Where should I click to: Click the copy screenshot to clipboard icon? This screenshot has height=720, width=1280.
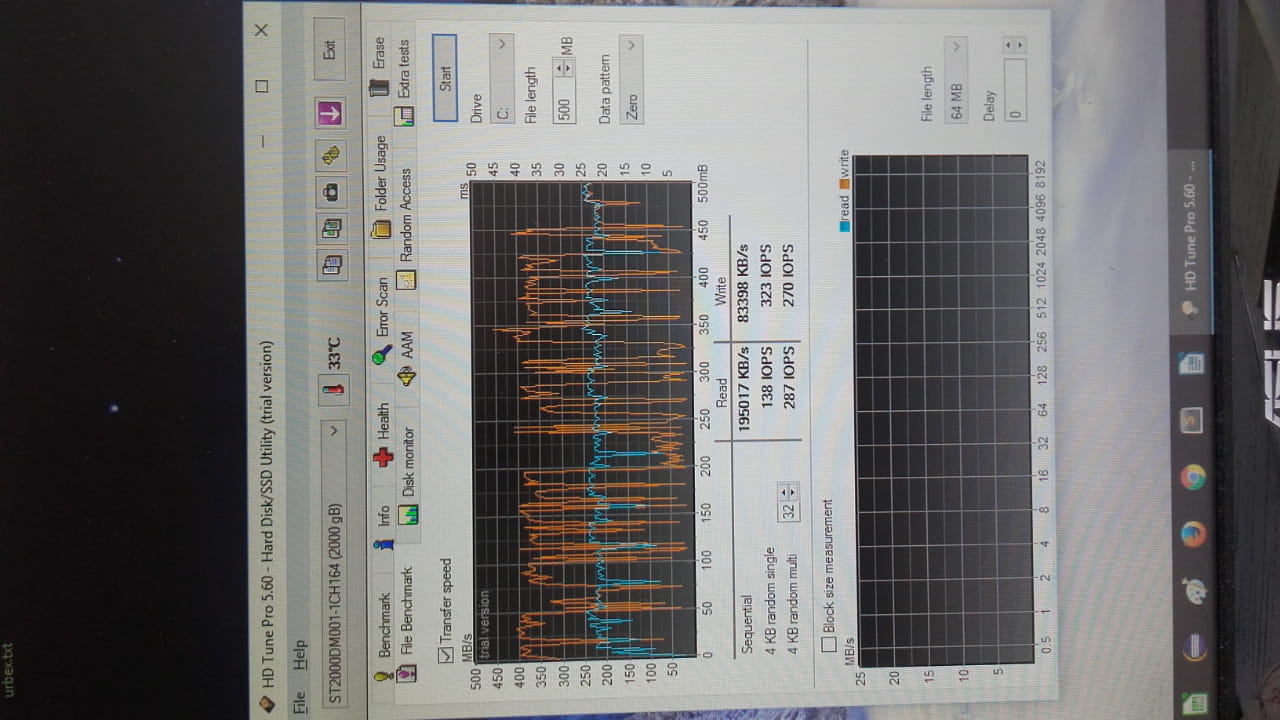pyautogui.click(x=332, y=228)
